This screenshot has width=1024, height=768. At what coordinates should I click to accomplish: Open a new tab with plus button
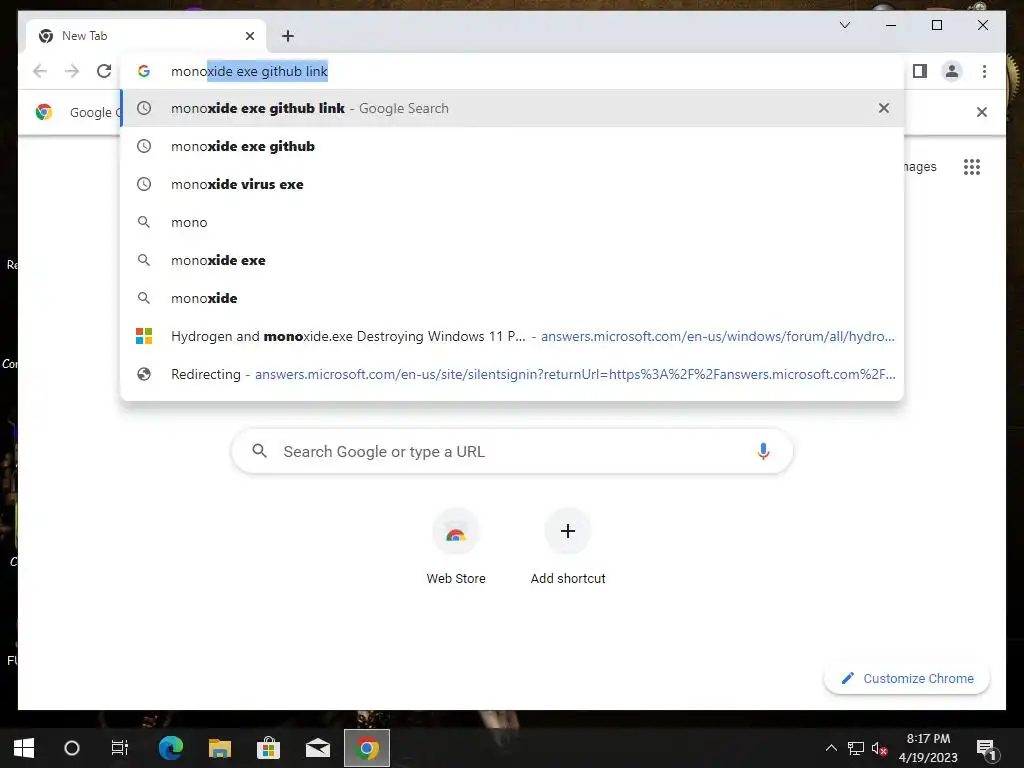(288, 36)
